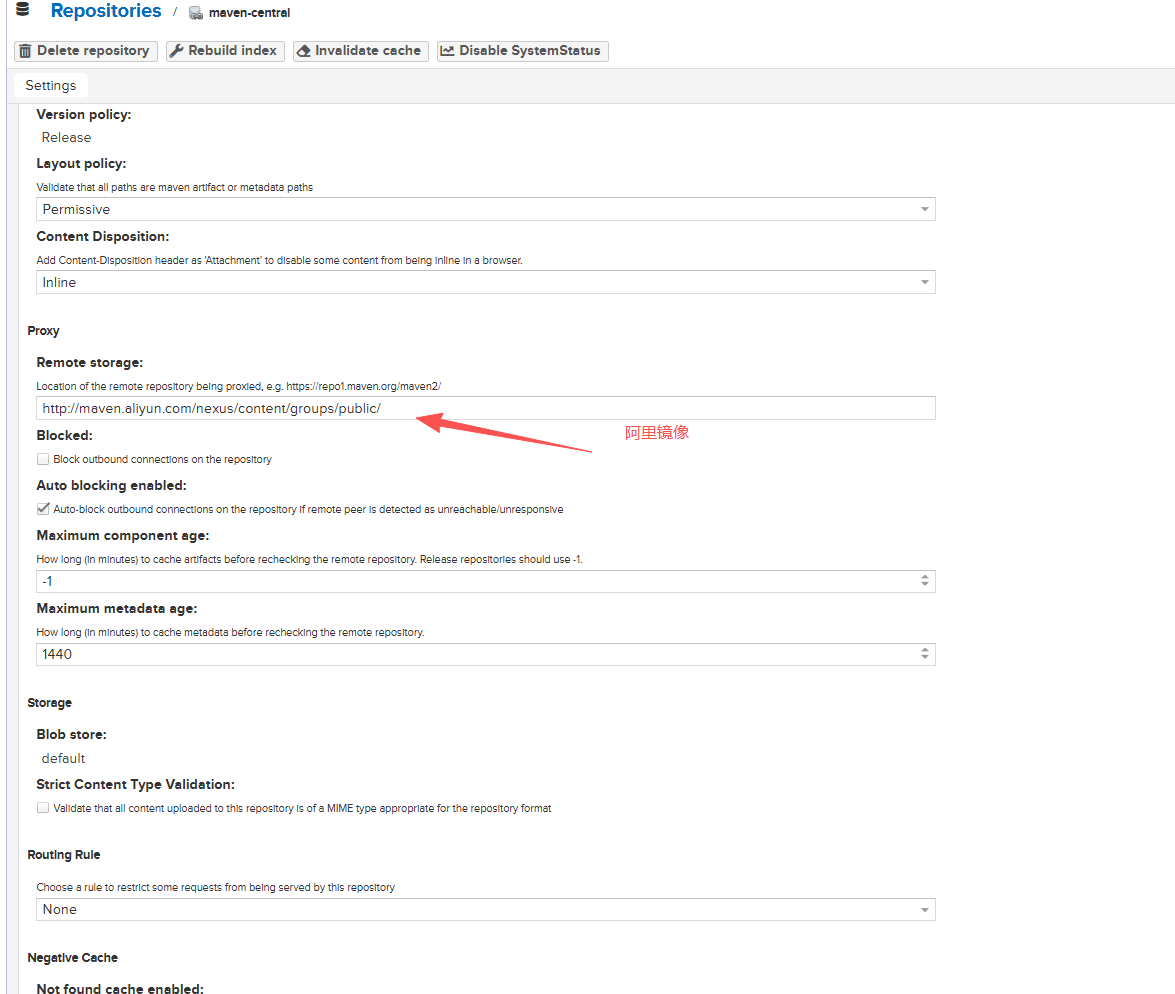Click the maven-central breadcrumb text
The image size is (1175, 994).
250,13
